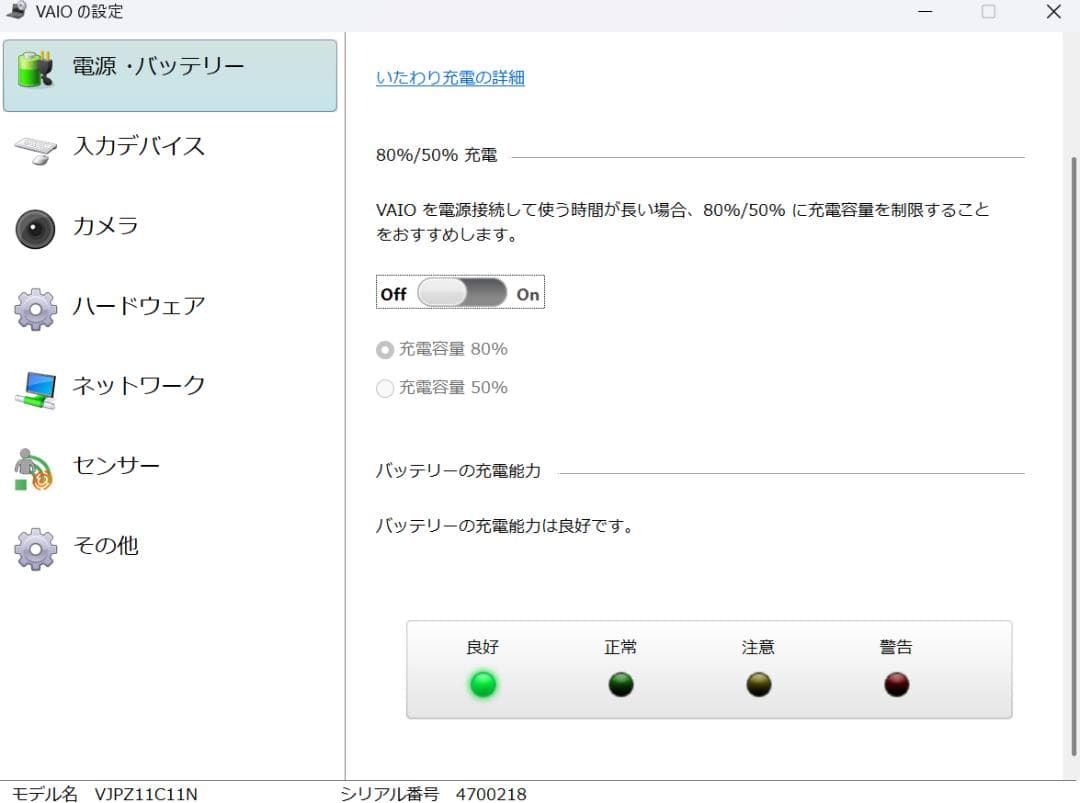Click the 正常 status light indicator
The height and width of the screenshot is (803, 1080).
point(620,684)
